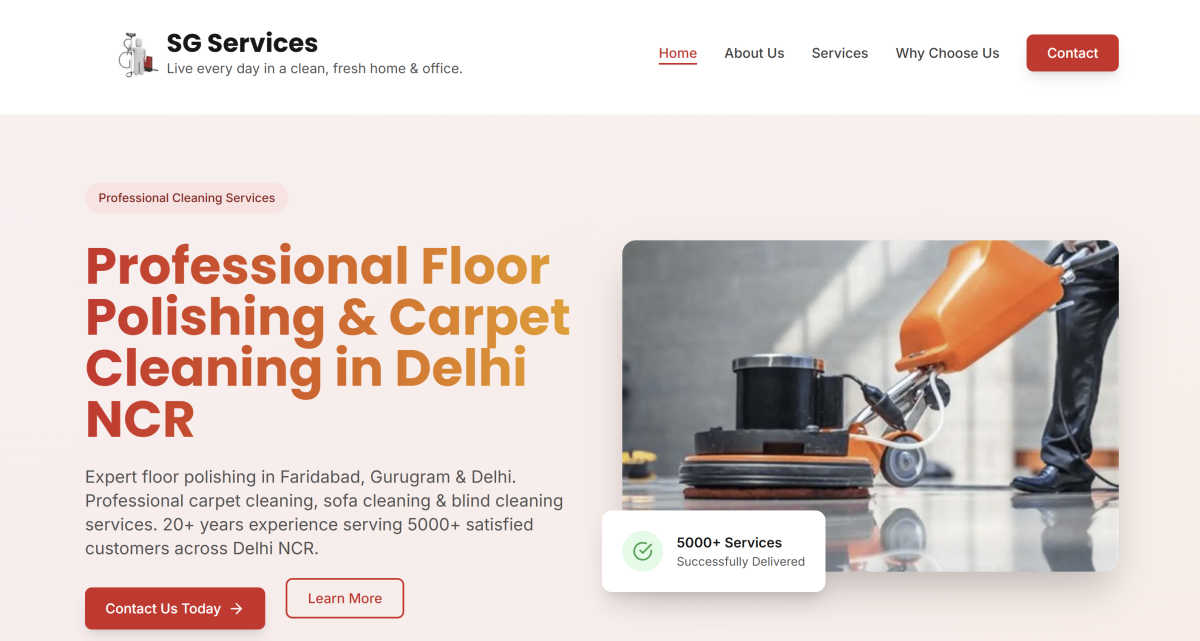Image resolution: width=1200 pixels, height=641 pixels.
Task: Open the Home nav link
Action: point(678,53)
